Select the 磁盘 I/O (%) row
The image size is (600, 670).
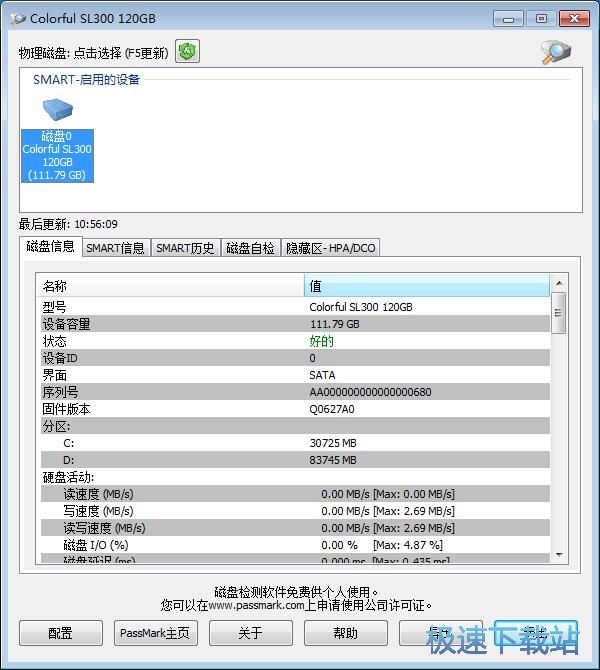(x=295, y=545)
